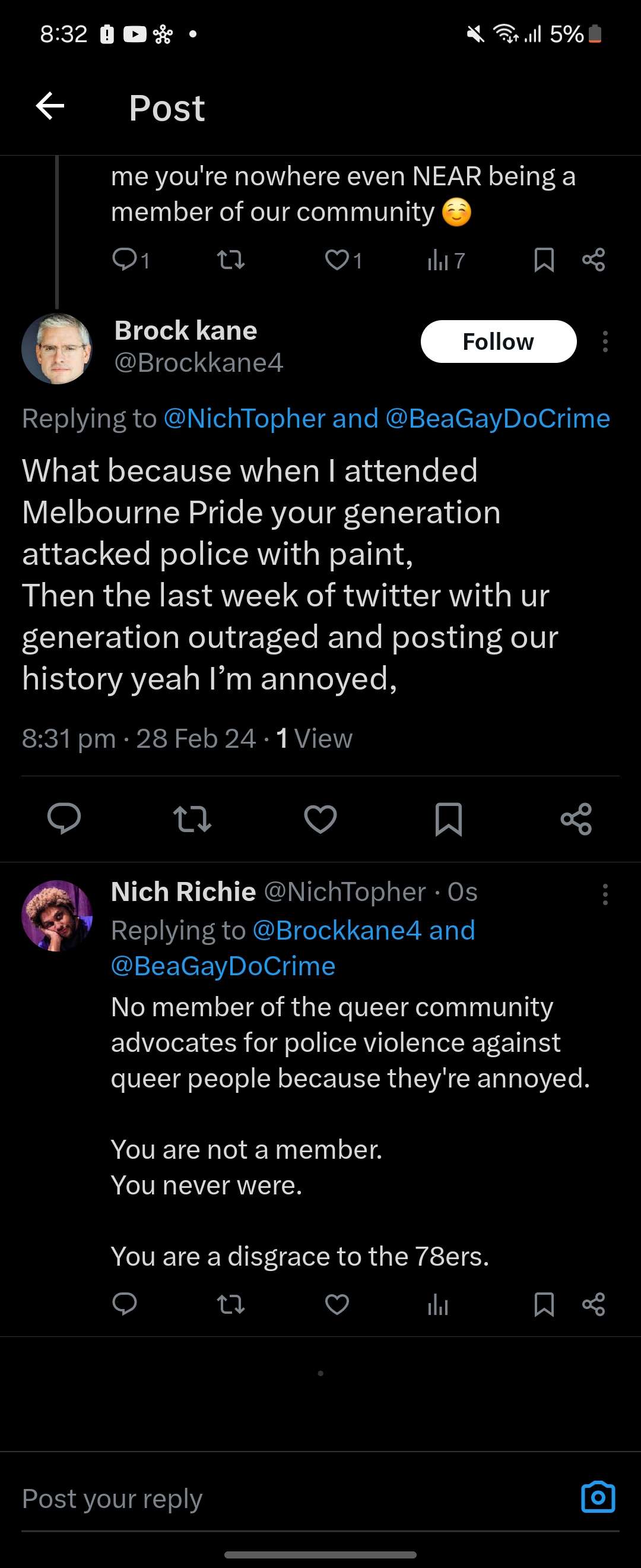Image resolution: width=641 pixels, height=1568 pixels.
Task: Like the top post about community
Action: point(337,261)
